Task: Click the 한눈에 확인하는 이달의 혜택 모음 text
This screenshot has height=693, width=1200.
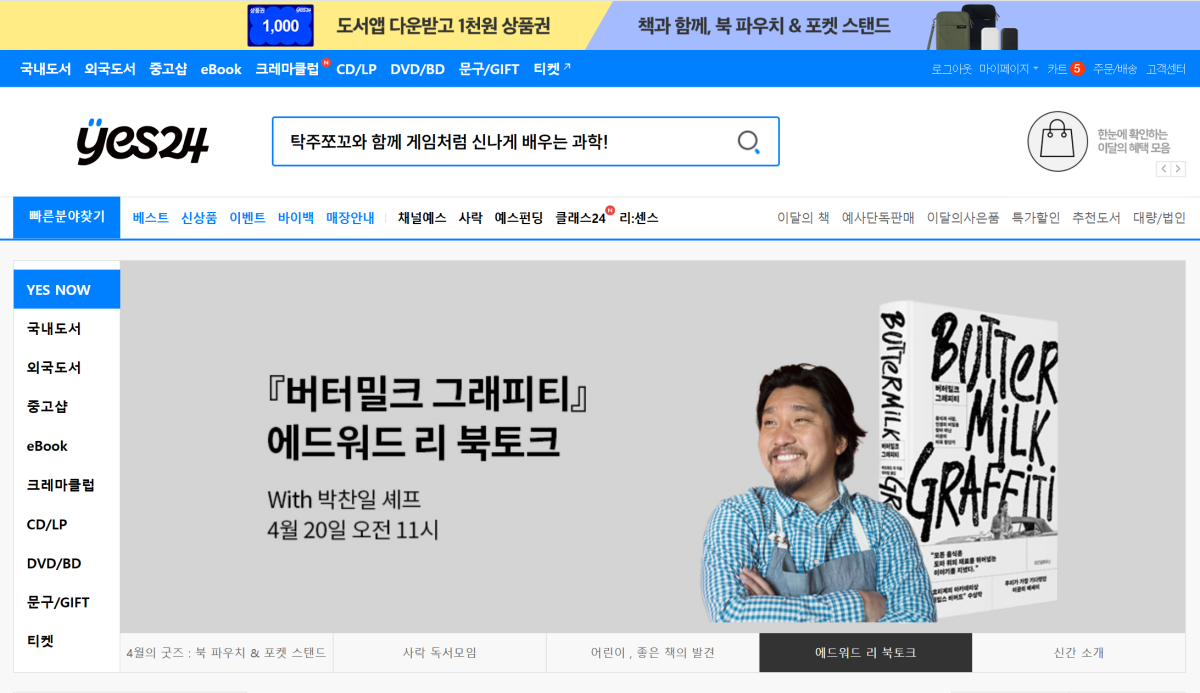Action: (x=1133, y=141)
